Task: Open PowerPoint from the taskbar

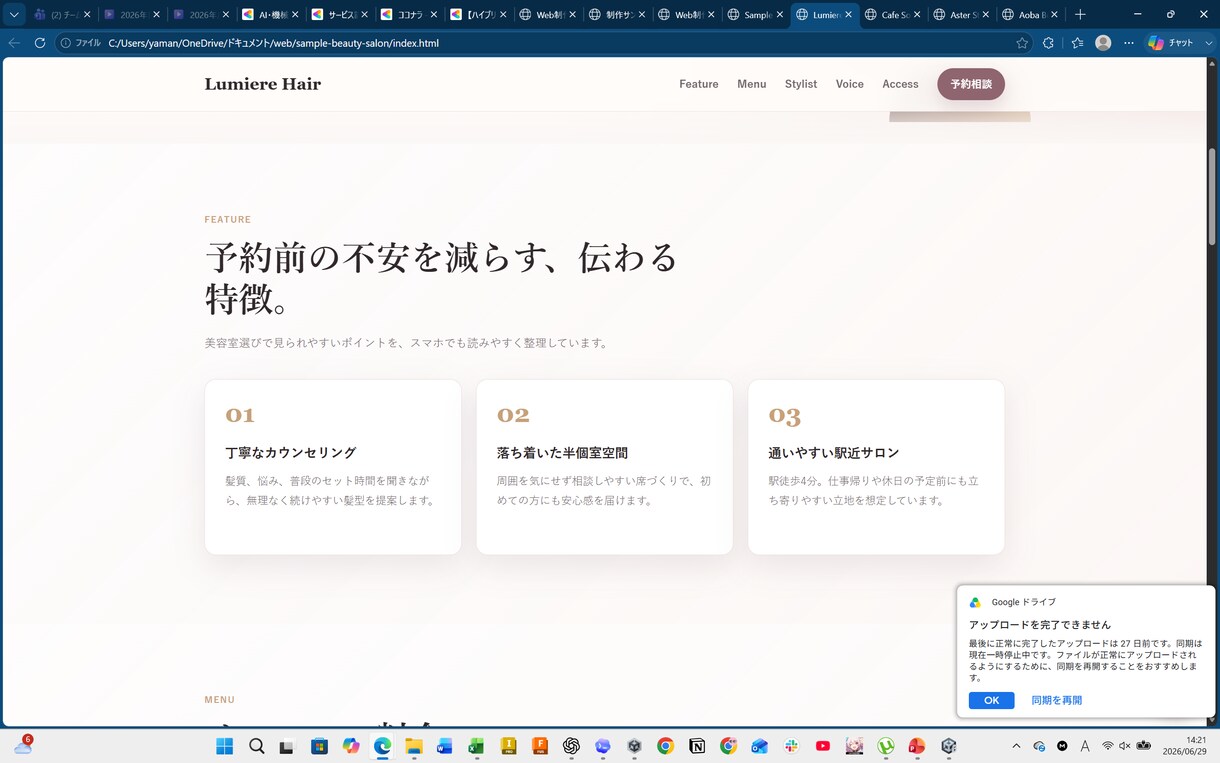Action: click(x=917, y=746)
